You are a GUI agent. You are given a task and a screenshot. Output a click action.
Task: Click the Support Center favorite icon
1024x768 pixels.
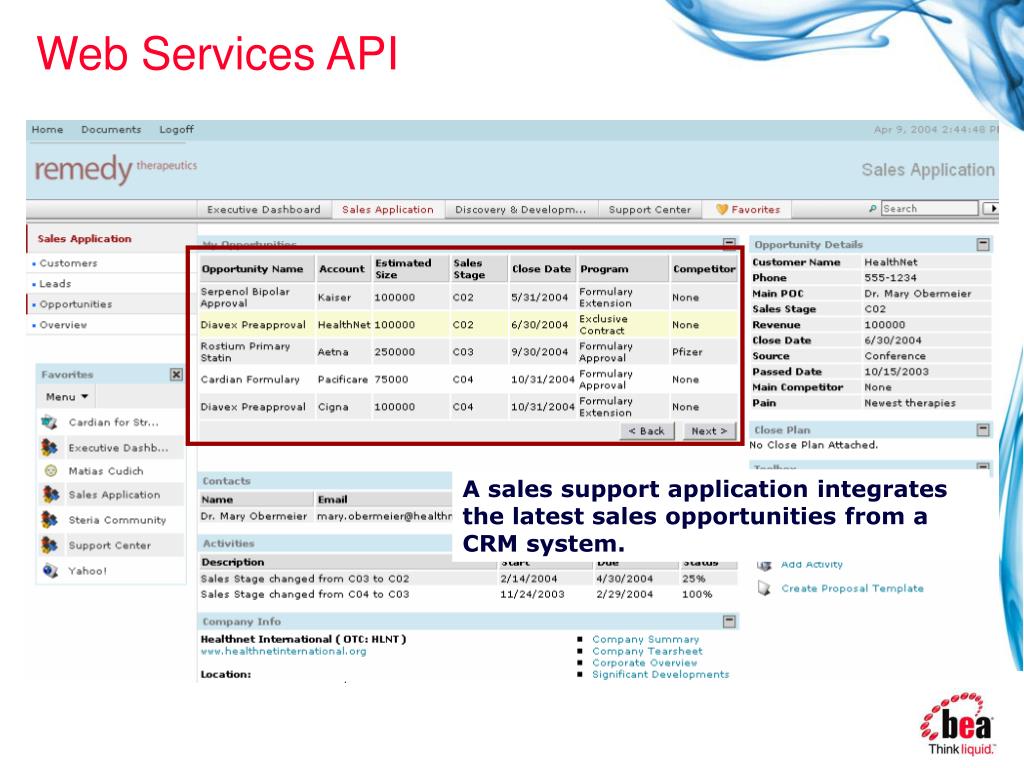pos(49,545)
